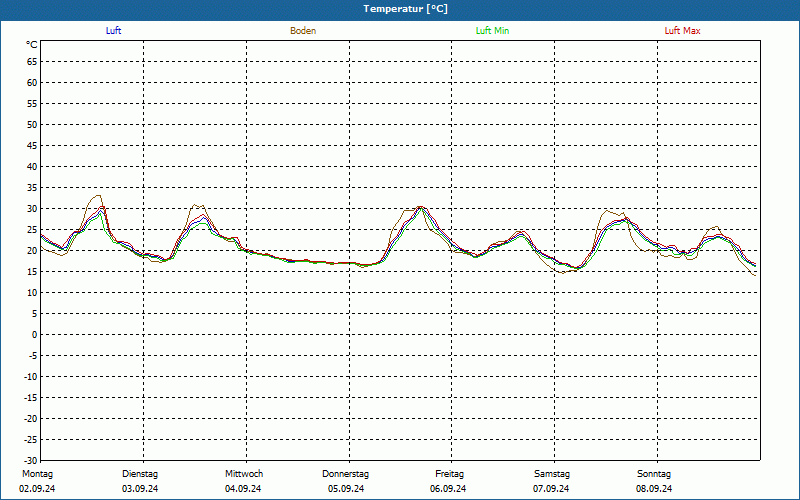Click the y-axis value '-5'
The image size is (800, 500).
[x=33, y=356]
